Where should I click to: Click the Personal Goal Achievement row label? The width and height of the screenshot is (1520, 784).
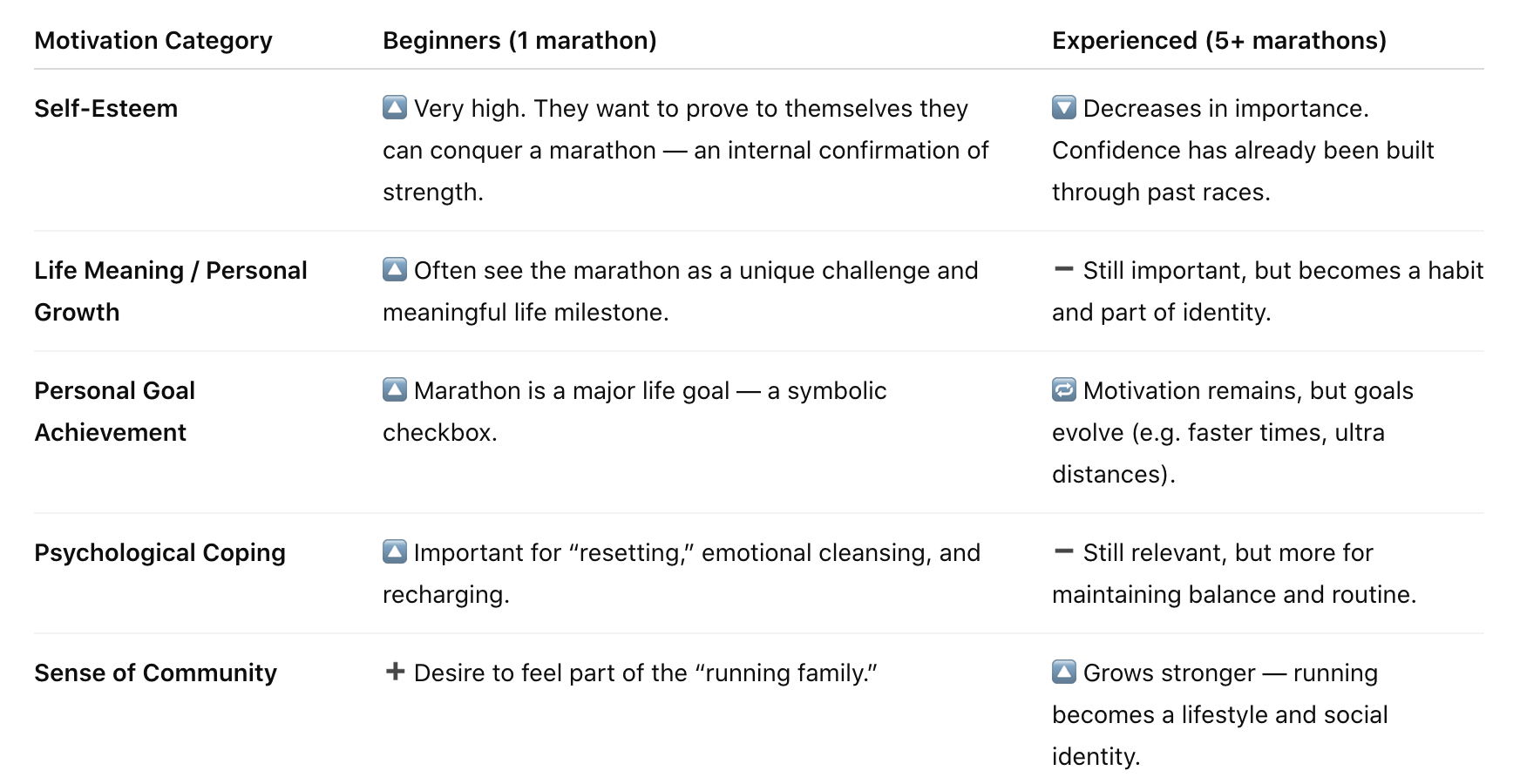(115, 412)
